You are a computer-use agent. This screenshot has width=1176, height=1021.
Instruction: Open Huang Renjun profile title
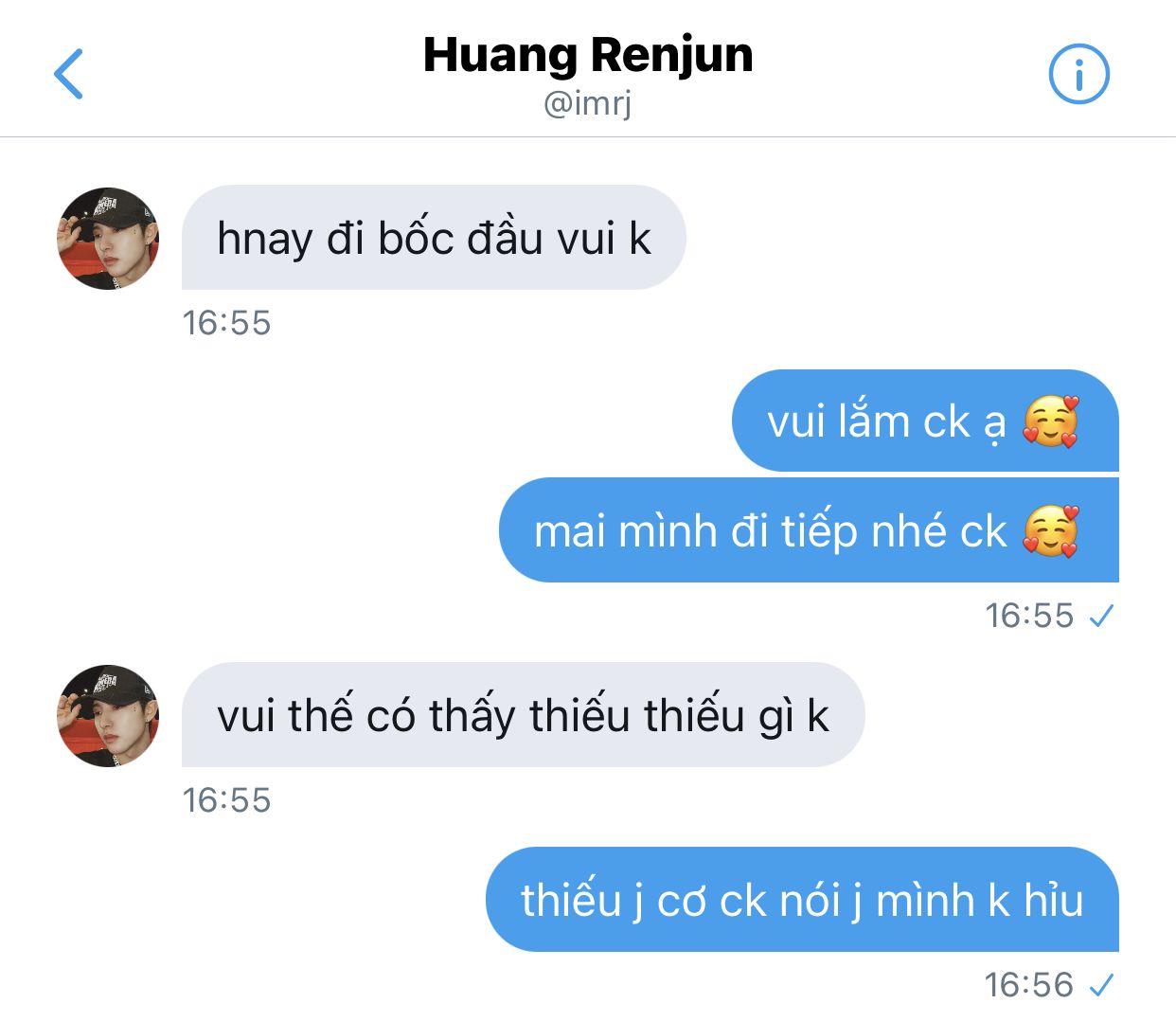pyautogui.click(x=588, y=55)
